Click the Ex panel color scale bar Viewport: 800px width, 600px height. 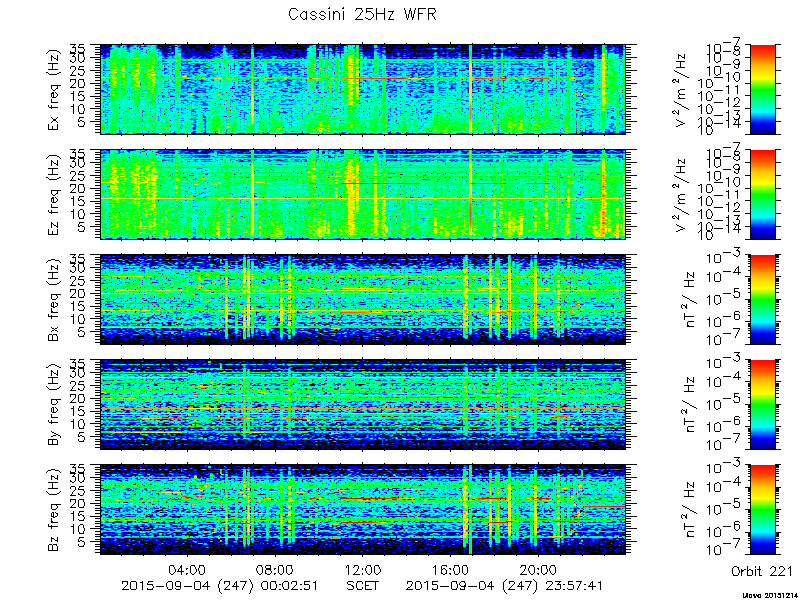[762, 89]
